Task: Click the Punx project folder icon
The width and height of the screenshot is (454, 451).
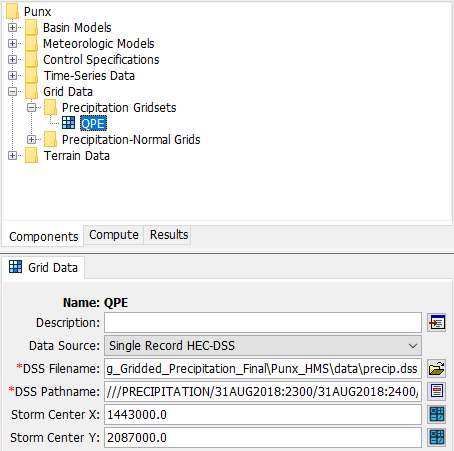Action: (13, 11)
